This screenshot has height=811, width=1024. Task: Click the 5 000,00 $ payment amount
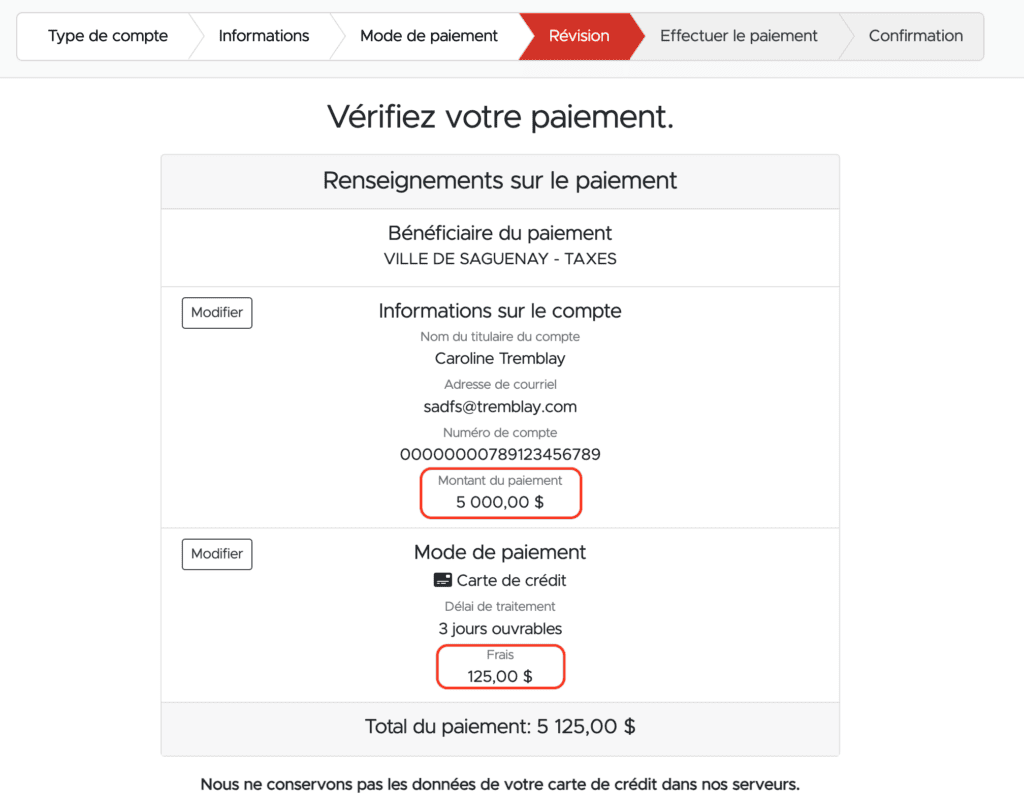pyautogui.click(x=500, y=502)
